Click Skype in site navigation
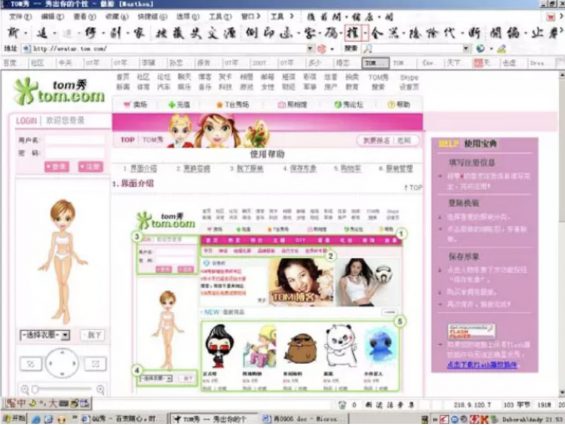Image resolution: width=565 pixels, height=425 pixels. click(409, 77)
